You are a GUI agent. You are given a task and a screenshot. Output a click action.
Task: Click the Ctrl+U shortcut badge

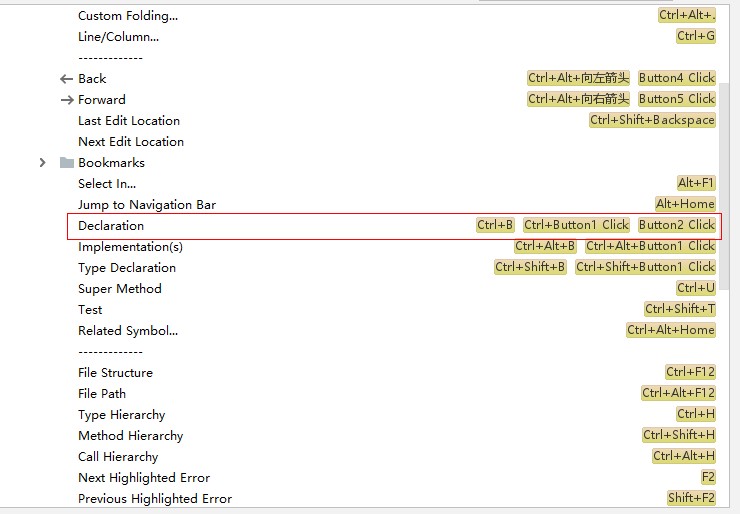point(696,288)
